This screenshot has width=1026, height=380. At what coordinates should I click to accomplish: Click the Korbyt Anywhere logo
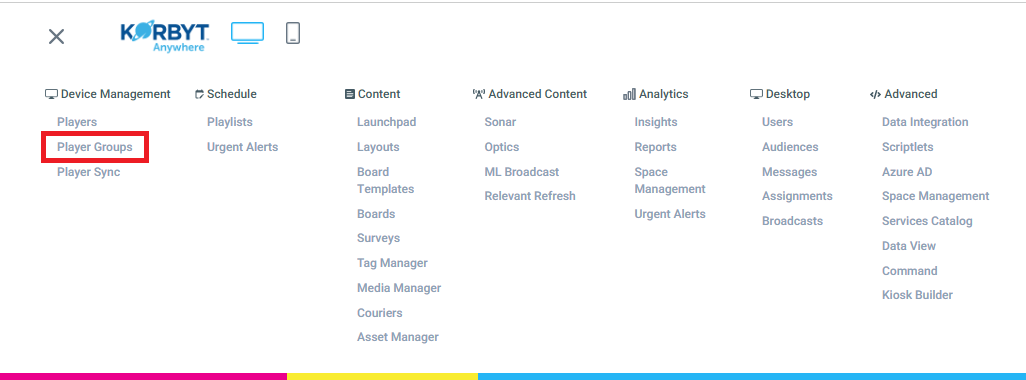[165, 37]
